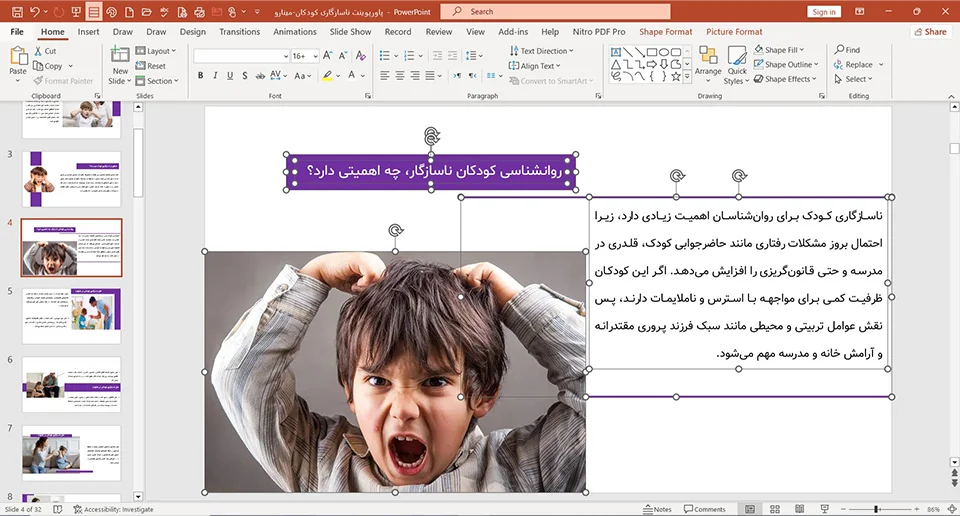Align text to the left
The width and height of the screenshot is (960, 516).
click(x=384, y=75)
